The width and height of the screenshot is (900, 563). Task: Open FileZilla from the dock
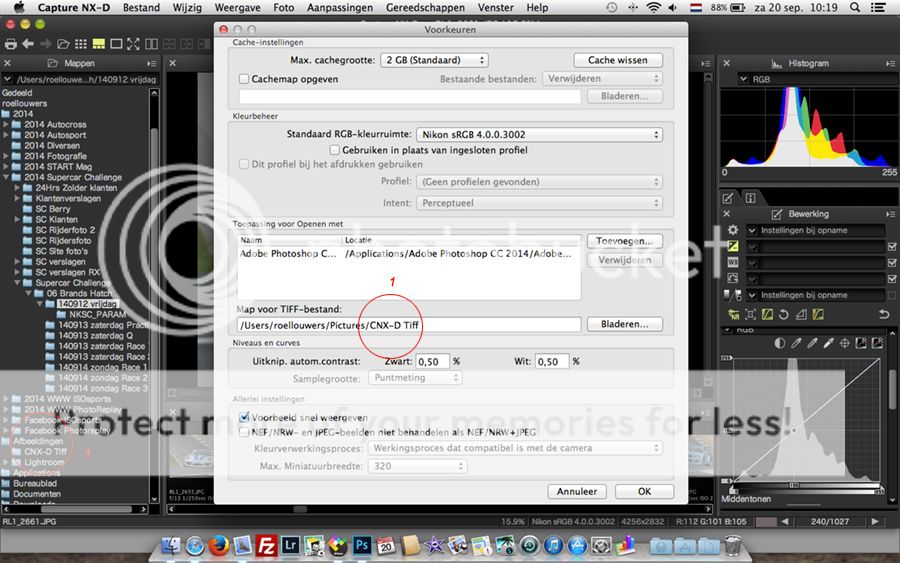(x=266, y=546)
